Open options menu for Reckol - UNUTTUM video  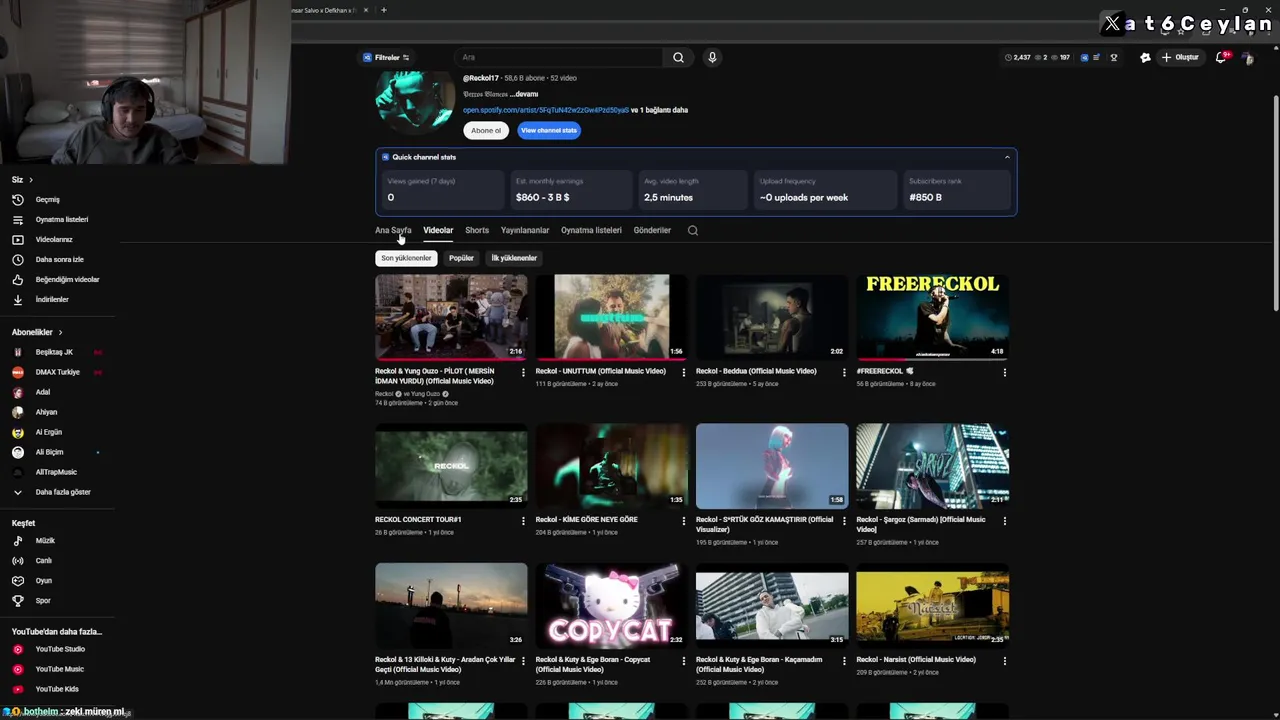tap(684, 372)
